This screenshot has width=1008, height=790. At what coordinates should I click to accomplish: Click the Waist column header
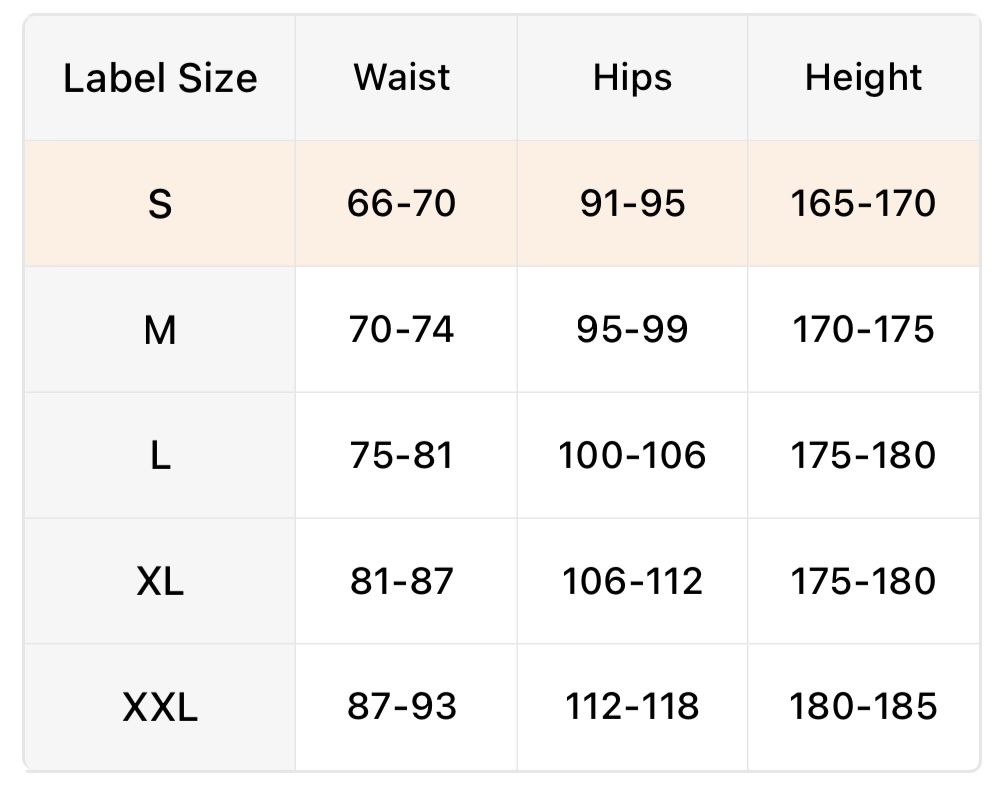click(x=402, y=77)
